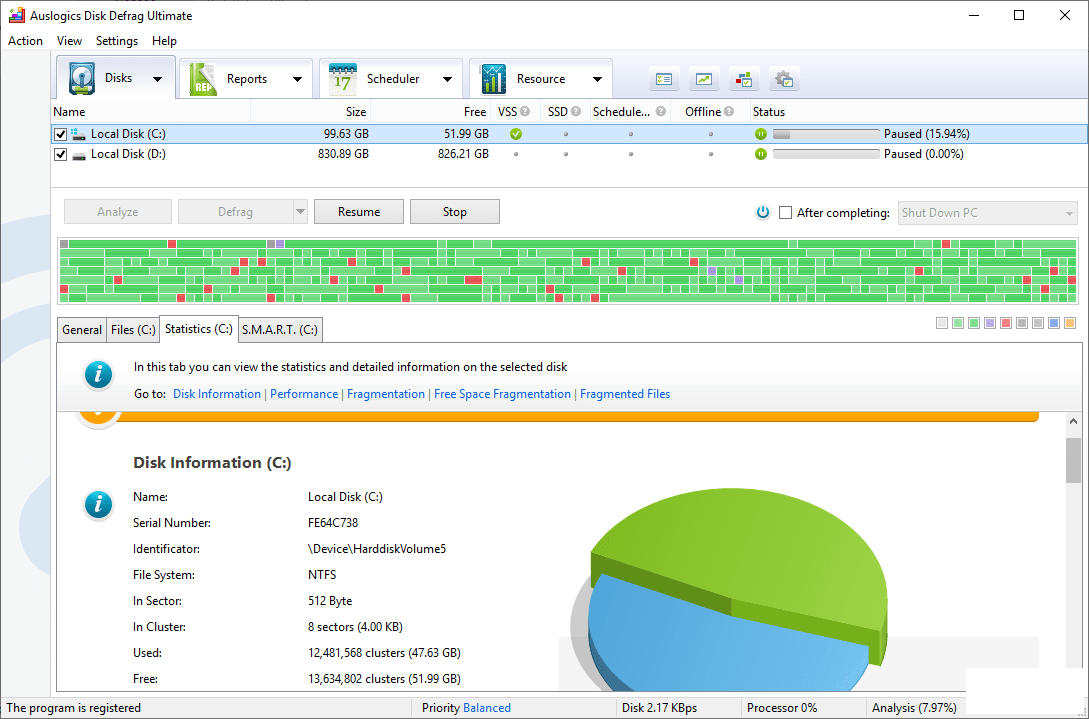
Task: Click the Reports green notebook icon
Action: coord(203,79)
